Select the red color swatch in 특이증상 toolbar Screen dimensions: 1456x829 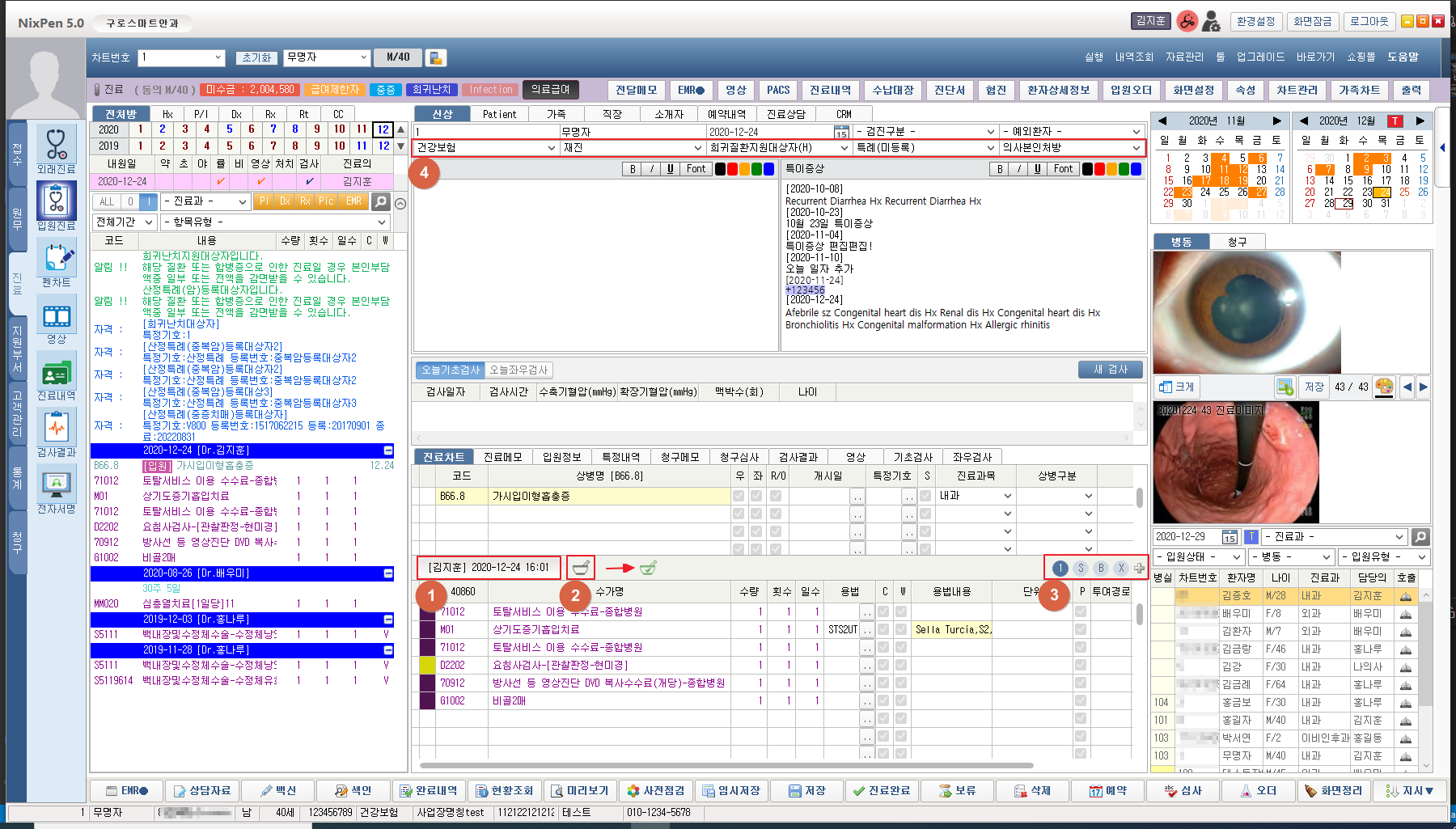(1099, 169)
